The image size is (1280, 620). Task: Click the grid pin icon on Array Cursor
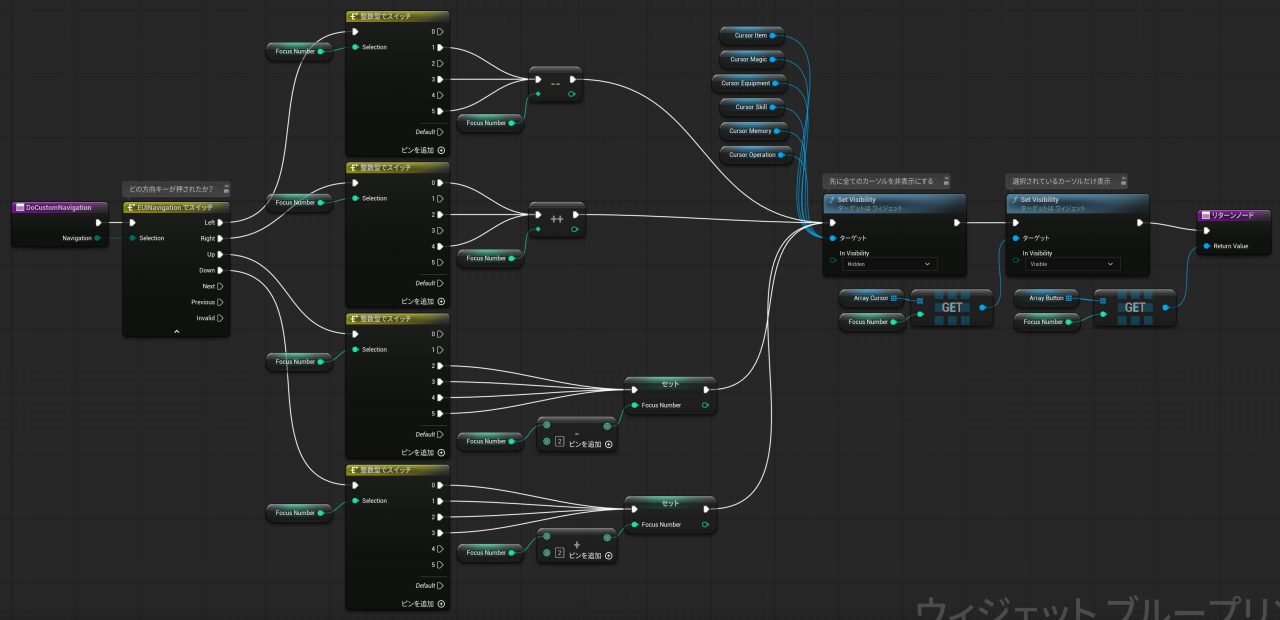pos(893,298)
